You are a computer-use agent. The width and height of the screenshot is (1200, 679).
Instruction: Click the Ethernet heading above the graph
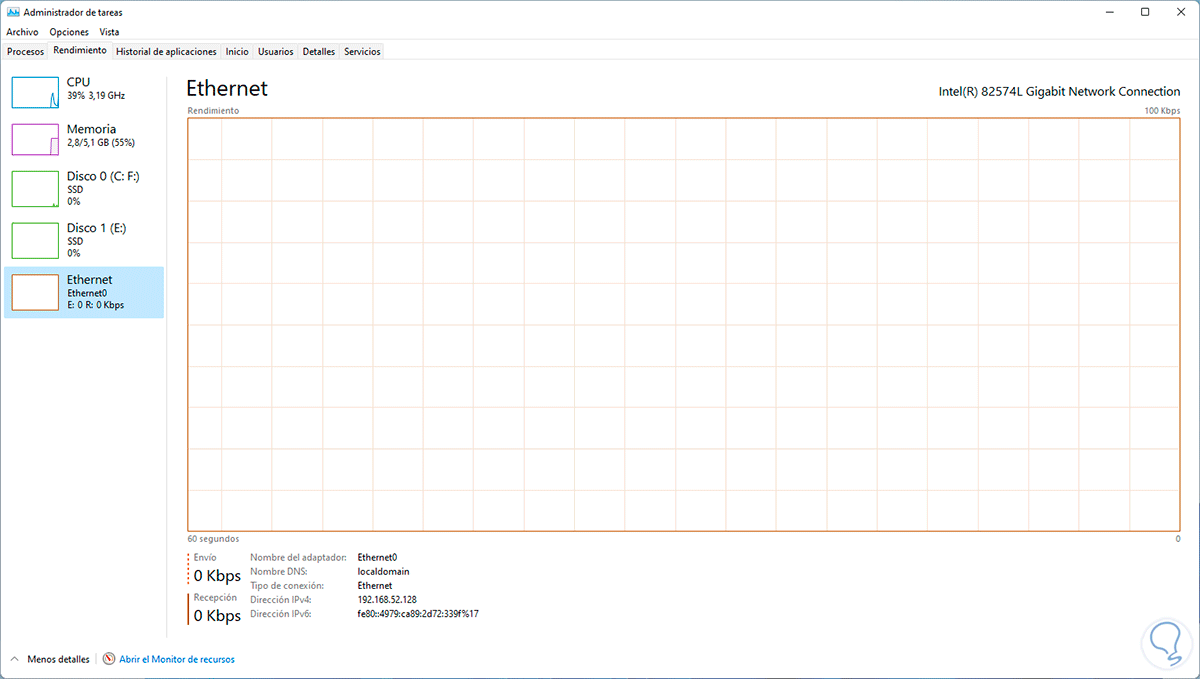tap(227, 89)
